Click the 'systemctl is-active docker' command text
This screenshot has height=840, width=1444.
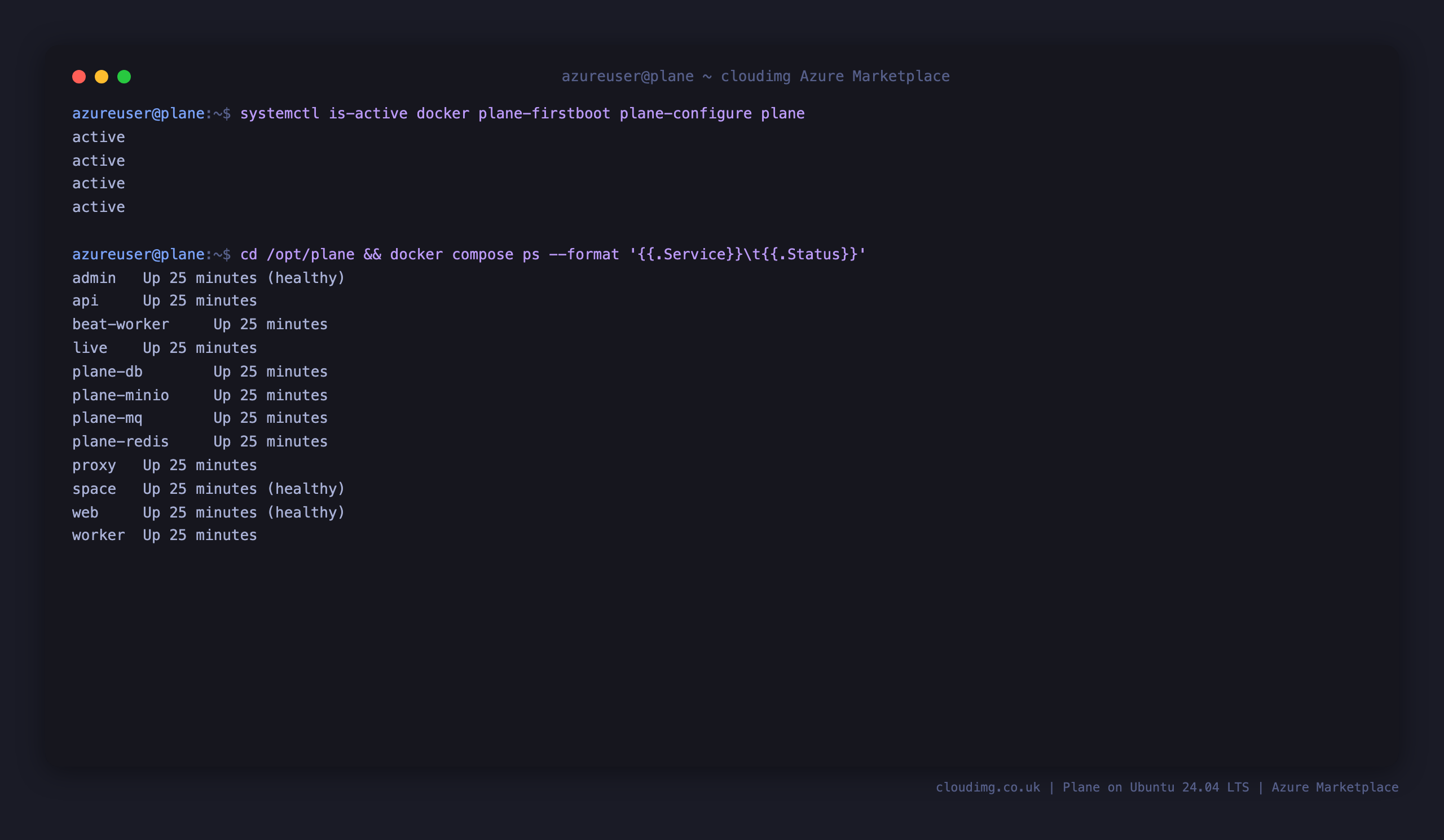click(355, 113)
